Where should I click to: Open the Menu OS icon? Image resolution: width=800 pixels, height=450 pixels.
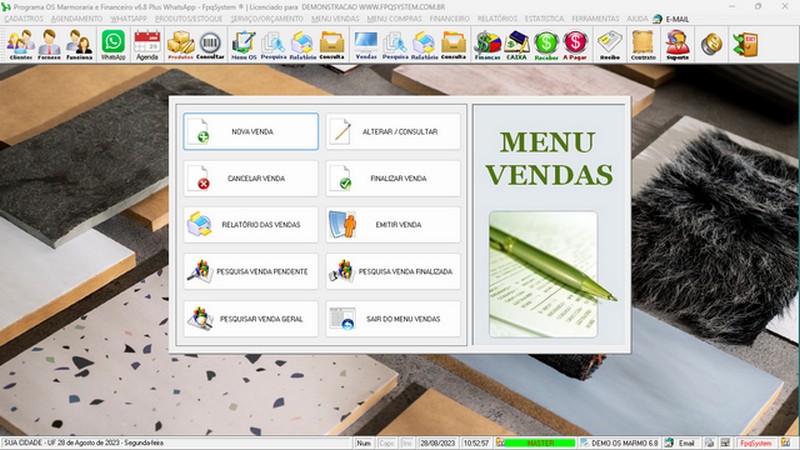(244, 44)
